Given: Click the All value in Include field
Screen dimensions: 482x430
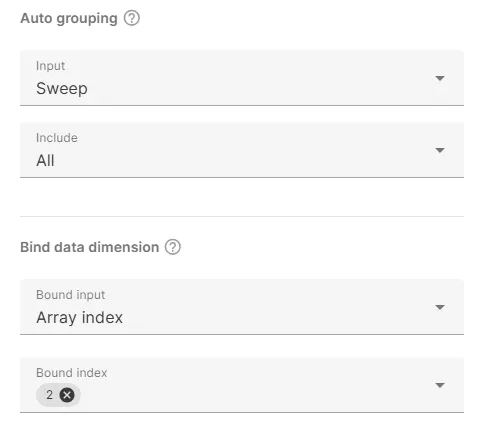Looking at the screenshot, I should click(45, 161).
